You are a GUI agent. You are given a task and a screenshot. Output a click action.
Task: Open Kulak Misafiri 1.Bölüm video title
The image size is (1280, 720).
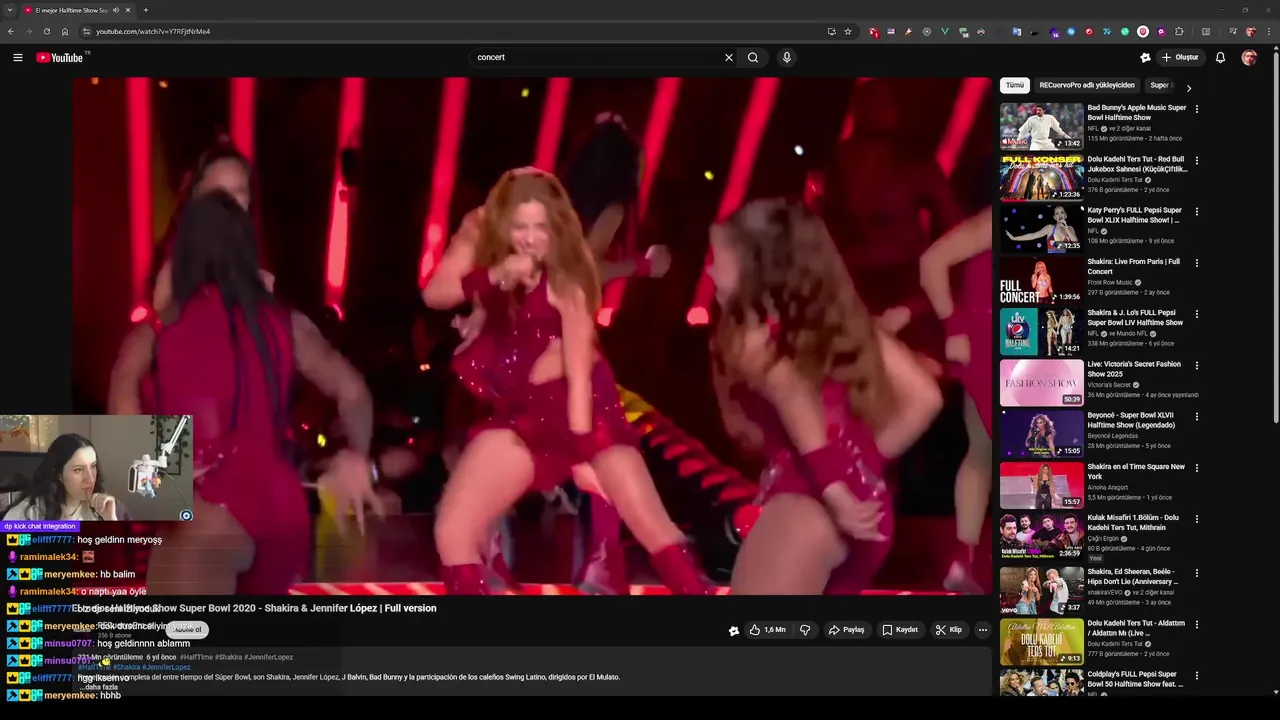[1135, 522]
